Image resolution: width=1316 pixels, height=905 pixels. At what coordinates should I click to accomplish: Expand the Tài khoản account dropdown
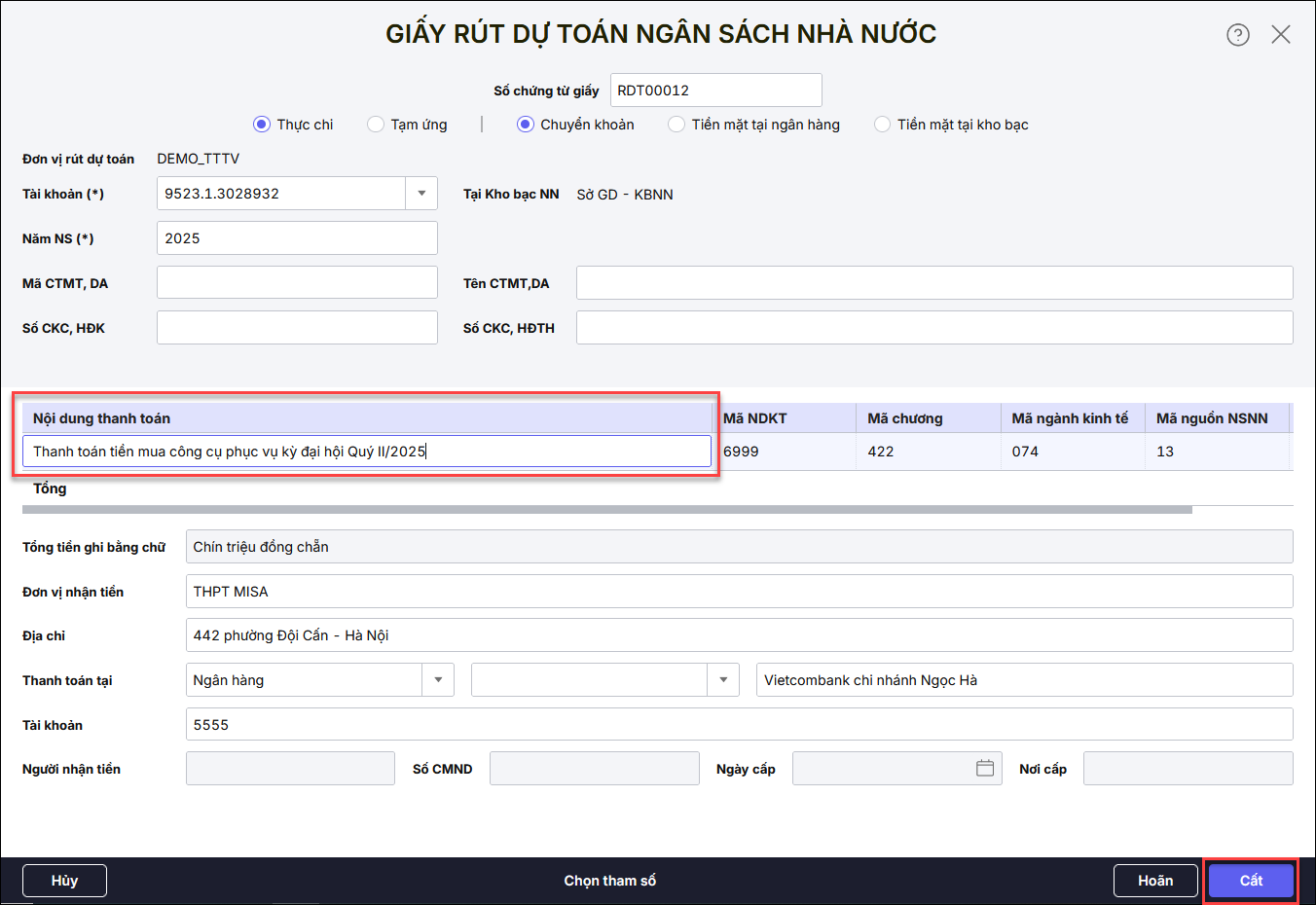pos(420,194)
